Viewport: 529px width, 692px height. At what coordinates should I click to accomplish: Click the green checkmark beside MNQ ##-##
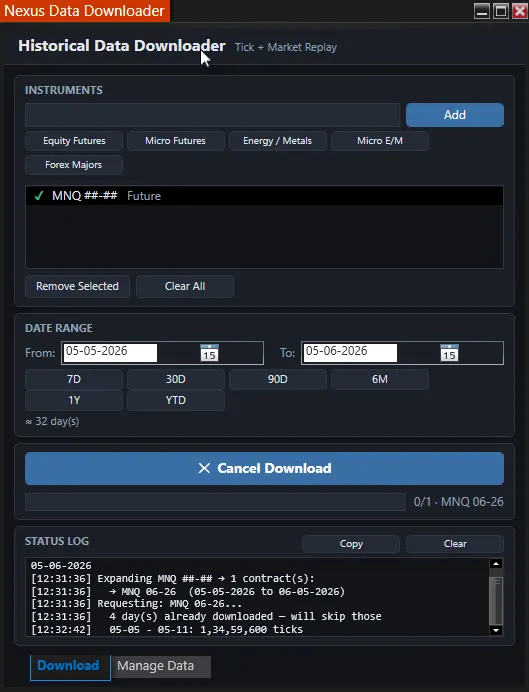click(x=39, y=196)
